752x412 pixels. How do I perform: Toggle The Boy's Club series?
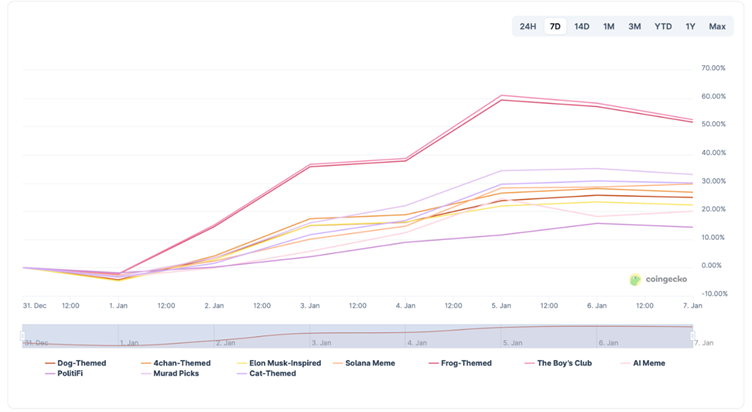pos(564,363)
